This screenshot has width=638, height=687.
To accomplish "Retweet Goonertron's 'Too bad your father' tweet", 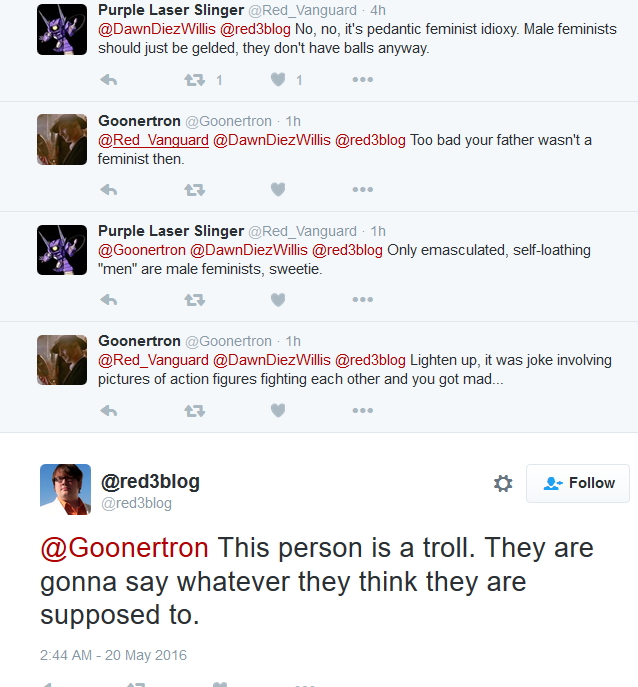I will (195, 190).
